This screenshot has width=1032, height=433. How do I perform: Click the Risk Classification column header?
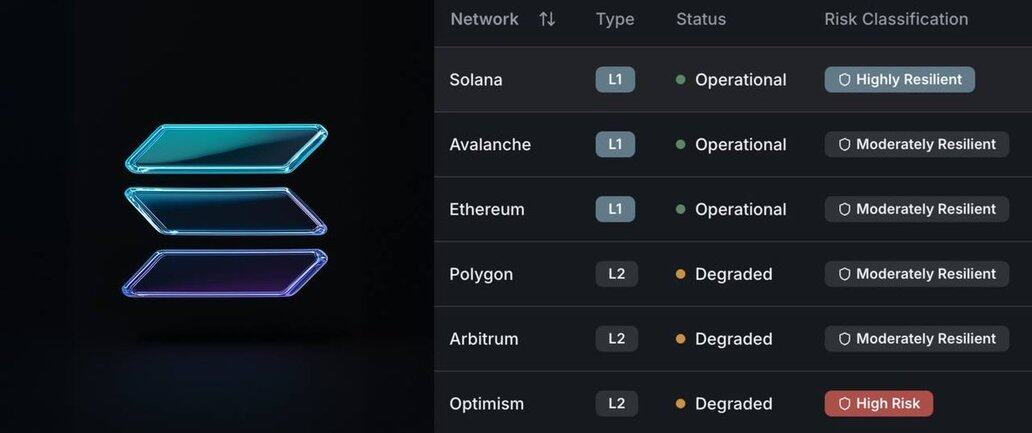point(896,19)
